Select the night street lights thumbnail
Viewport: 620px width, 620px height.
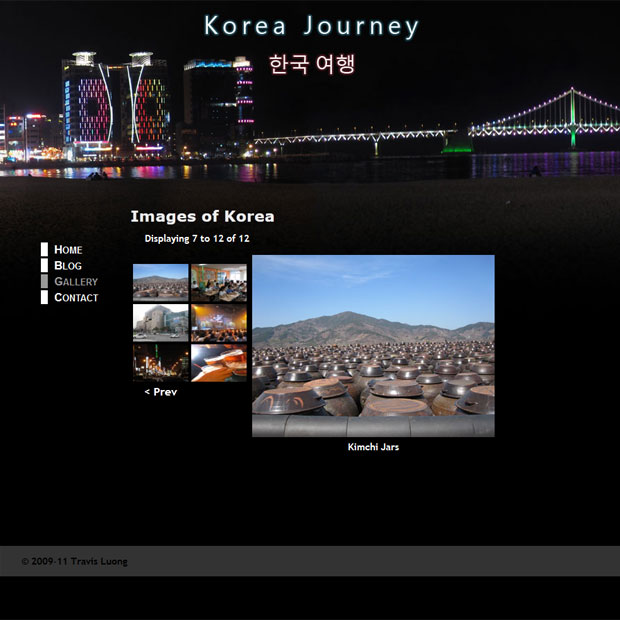[x=161, y=363]
